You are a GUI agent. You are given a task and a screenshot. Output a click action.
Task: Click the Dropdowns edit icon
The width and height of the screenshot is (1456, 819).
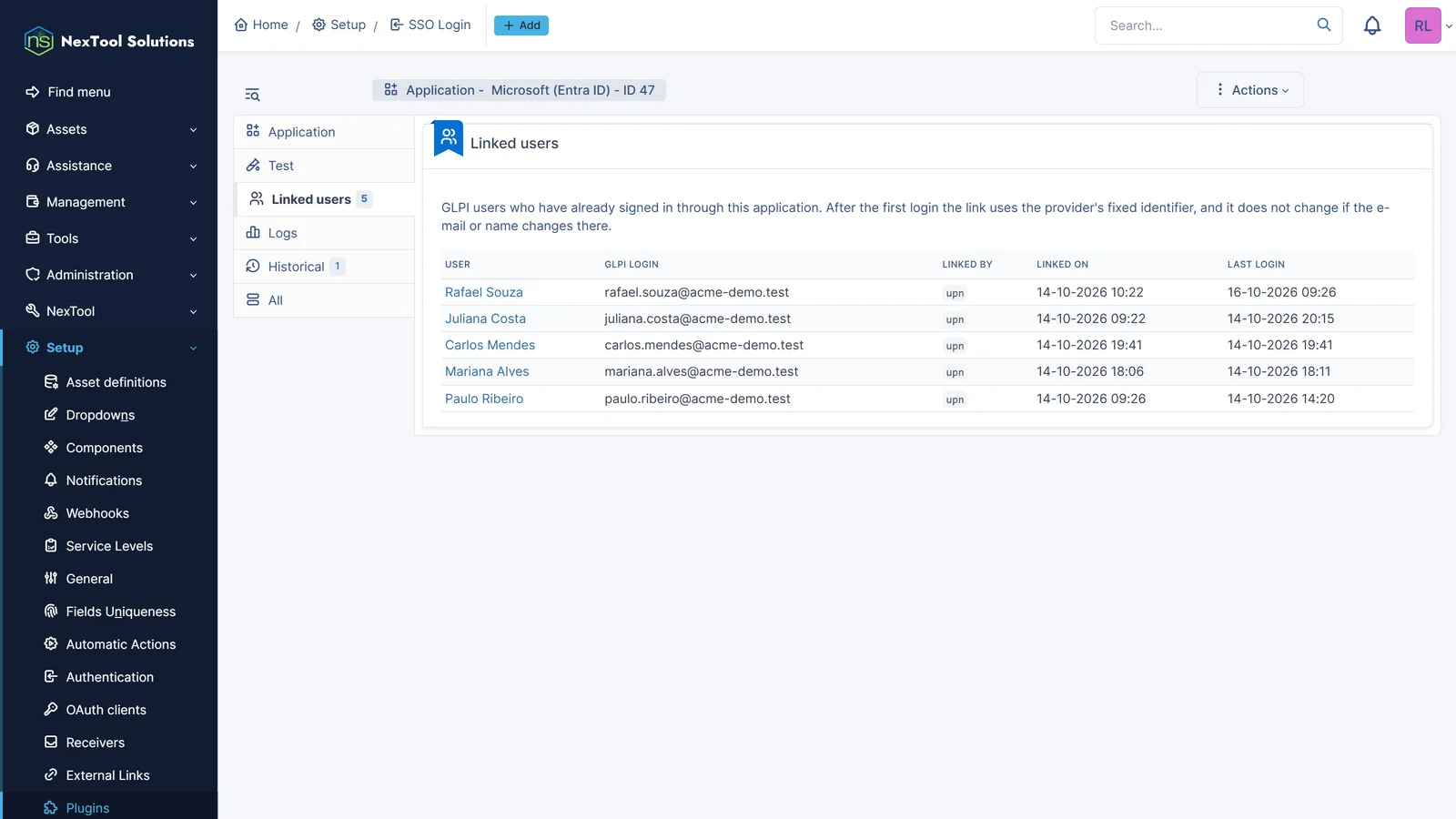click(x=51, y=415)
